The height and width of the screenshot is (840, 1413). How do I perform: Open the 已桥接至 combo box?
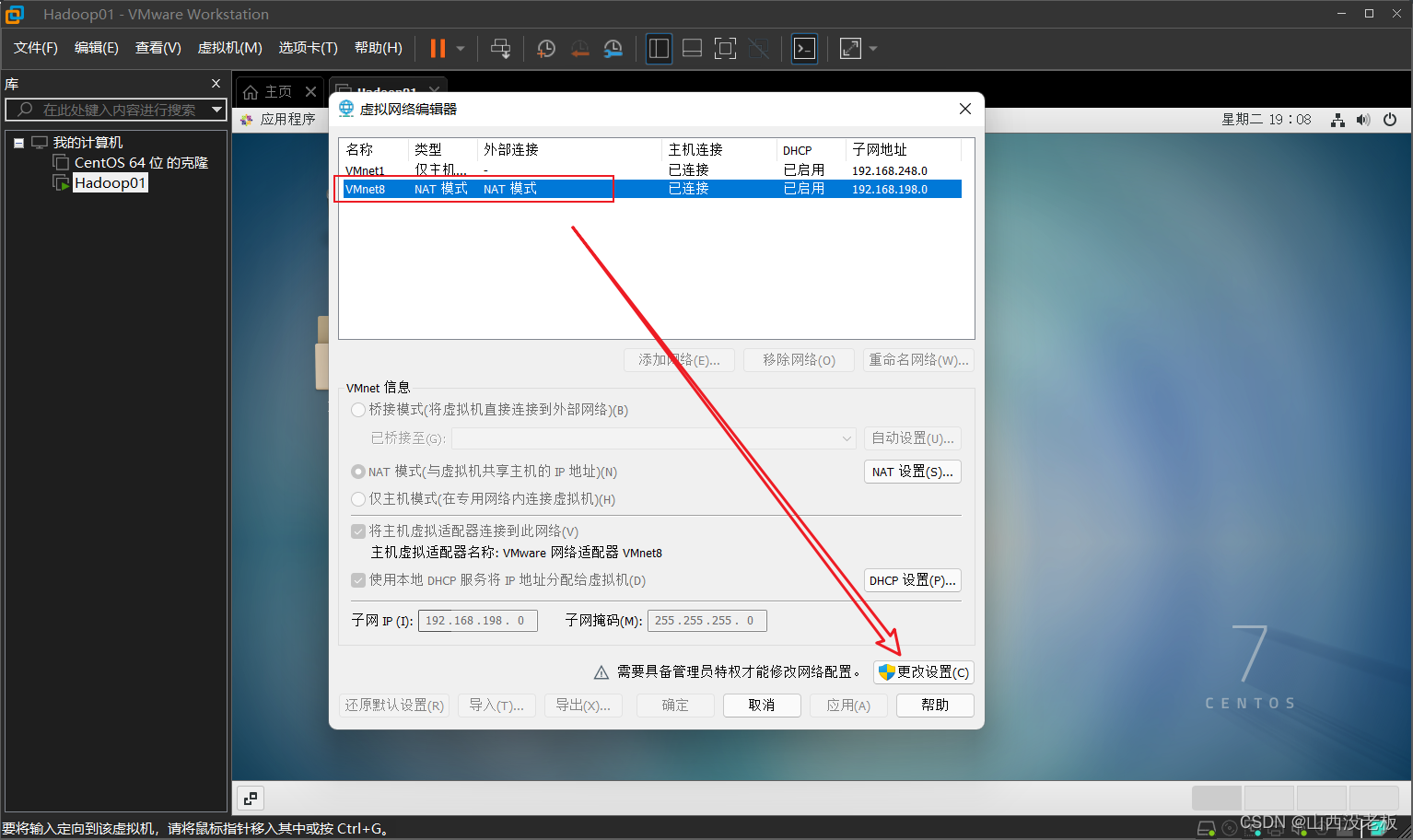click(x=654, y=438)
